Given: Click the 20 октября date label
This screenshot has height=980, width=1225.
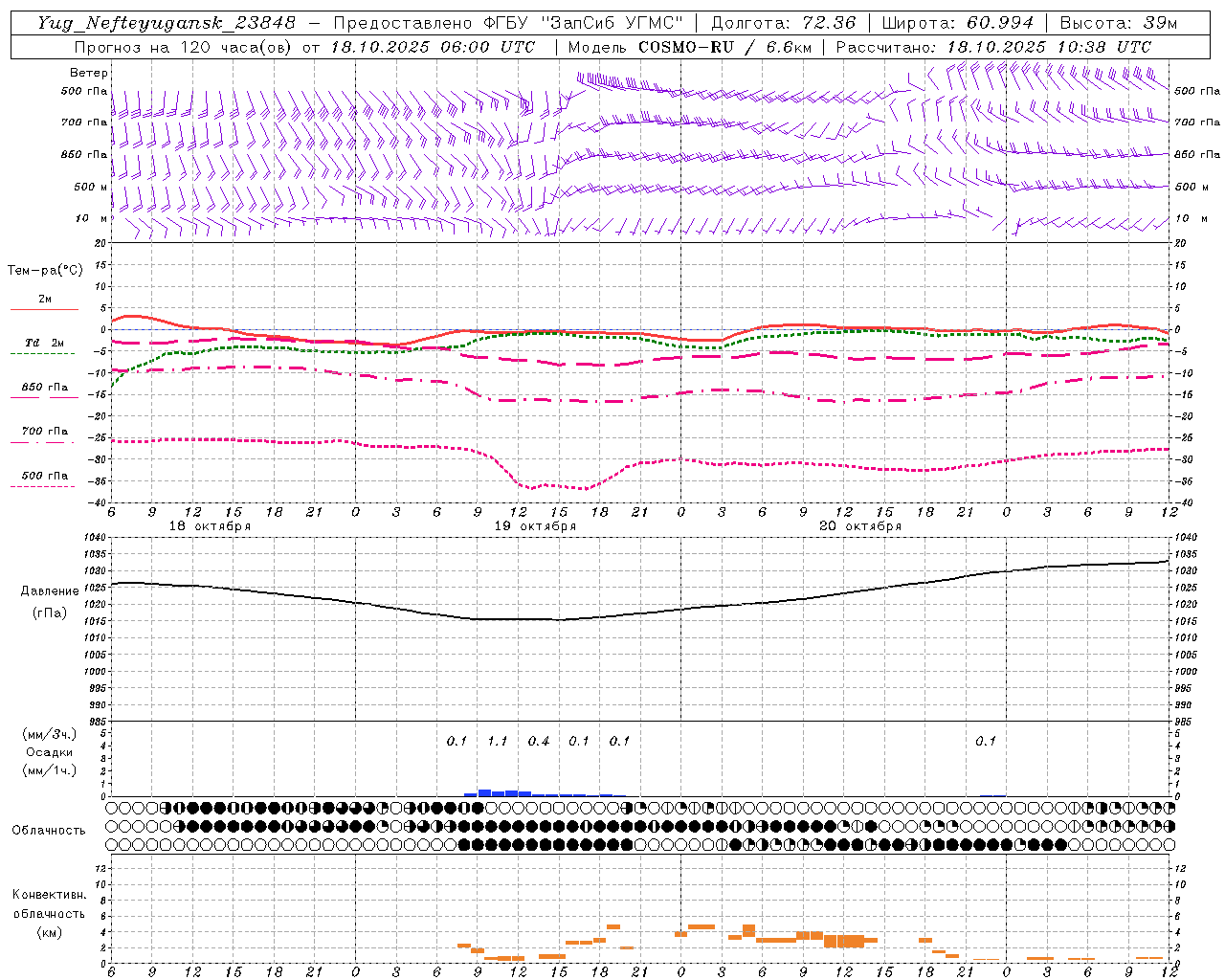Looking at the screenshot, I should pos(861,526).
